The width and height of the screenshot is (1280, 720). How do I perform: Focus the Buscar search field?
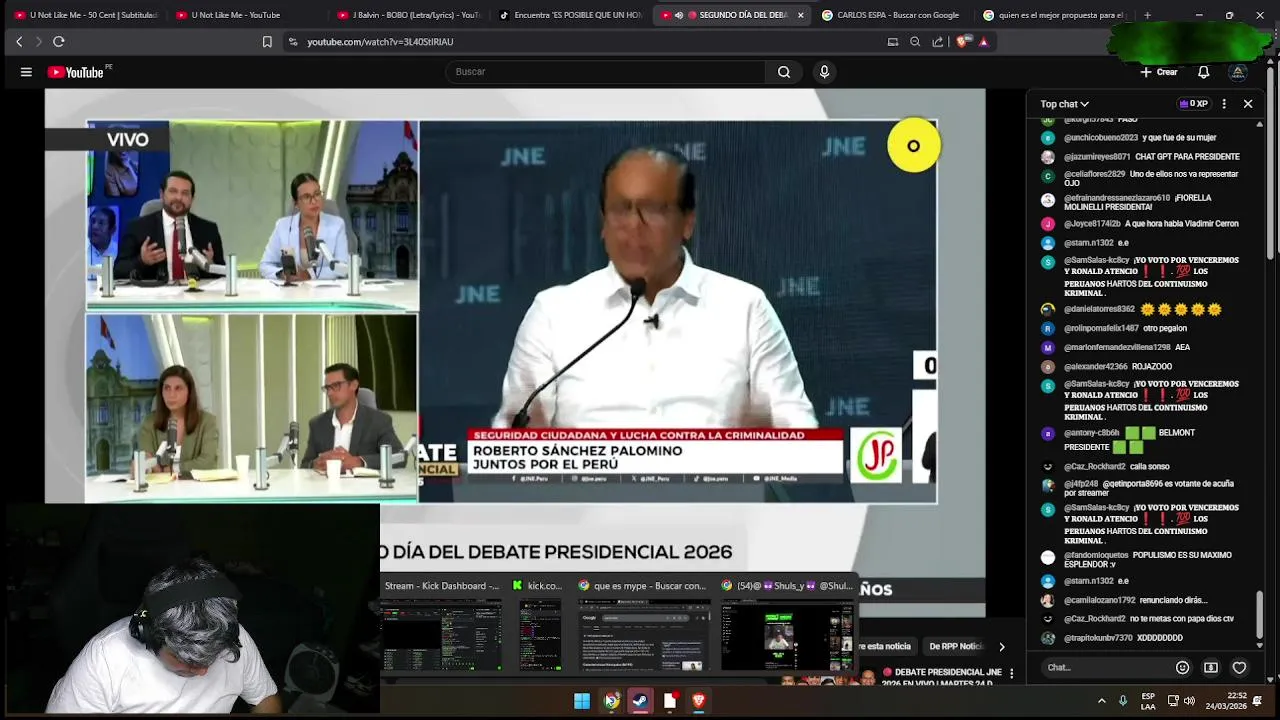(x=605, y=72)
